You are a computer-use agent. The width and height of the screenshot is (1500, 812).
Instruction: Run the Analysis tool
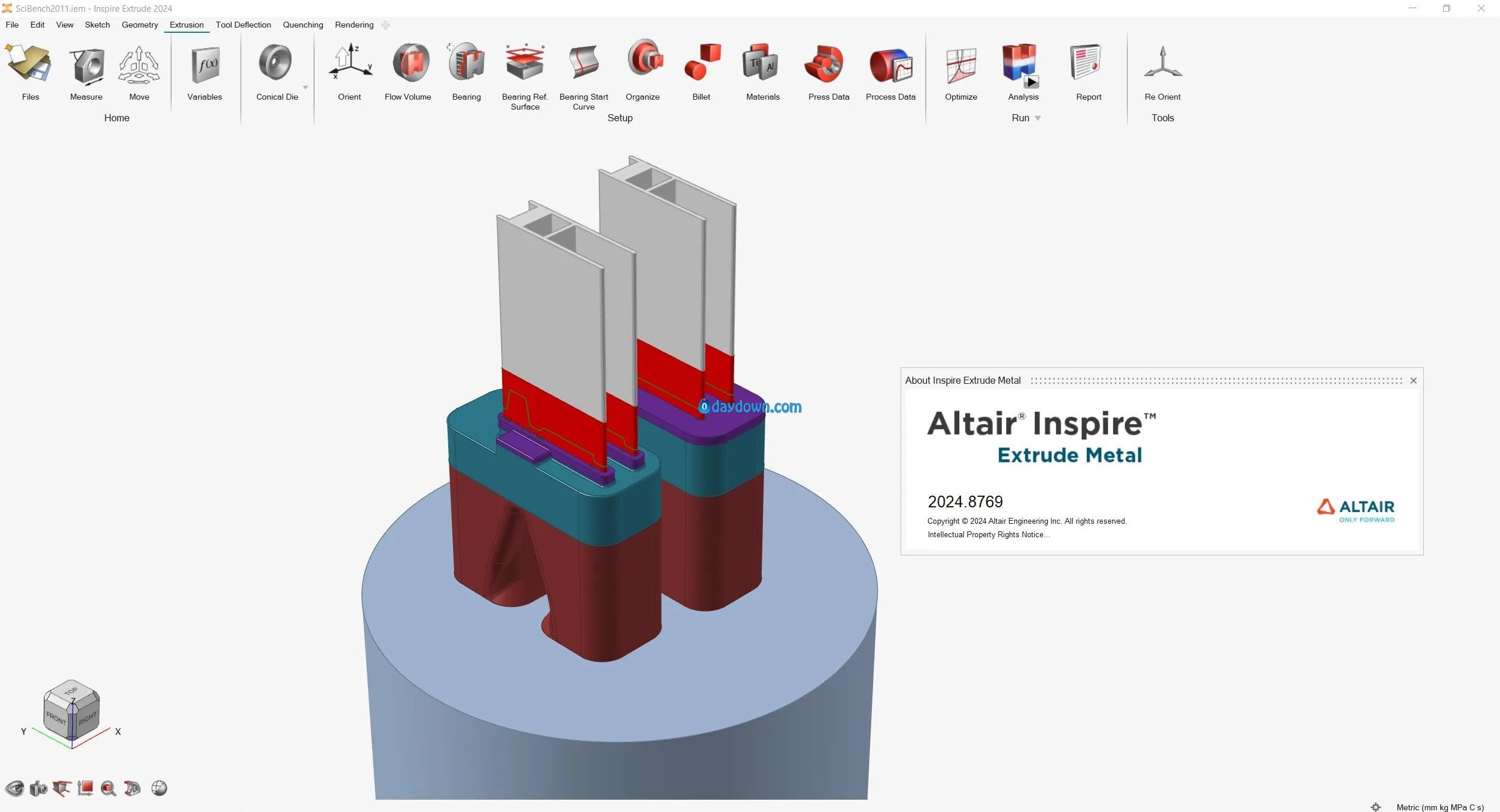tap(1021, 64)
